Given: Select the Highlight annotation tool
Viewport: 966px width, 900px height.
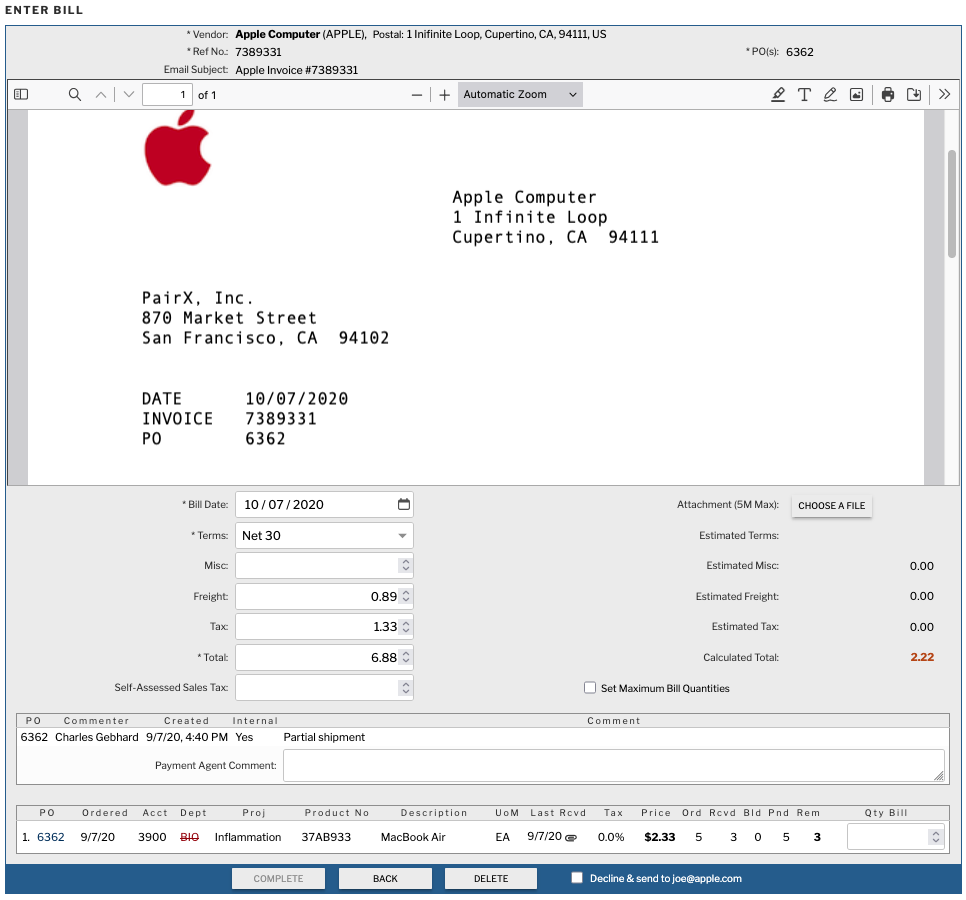Looking at the screenshot, I should click(x=778, y=93).
